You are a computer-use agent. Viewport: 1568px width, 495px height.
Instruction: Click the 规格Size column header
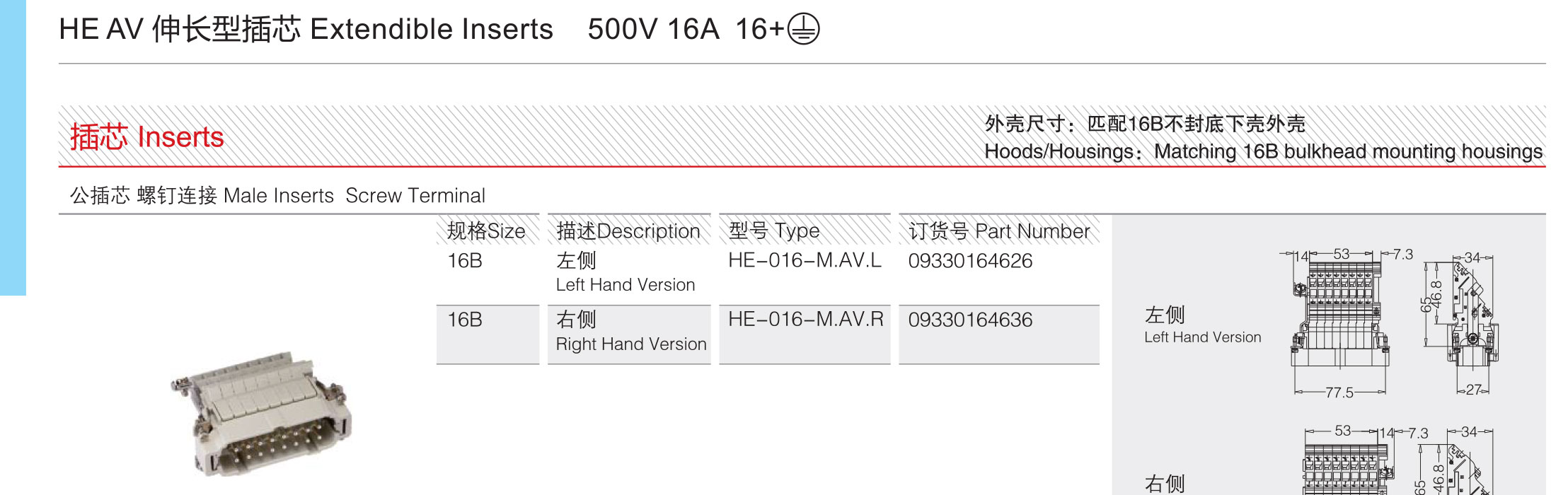(488, 231)
